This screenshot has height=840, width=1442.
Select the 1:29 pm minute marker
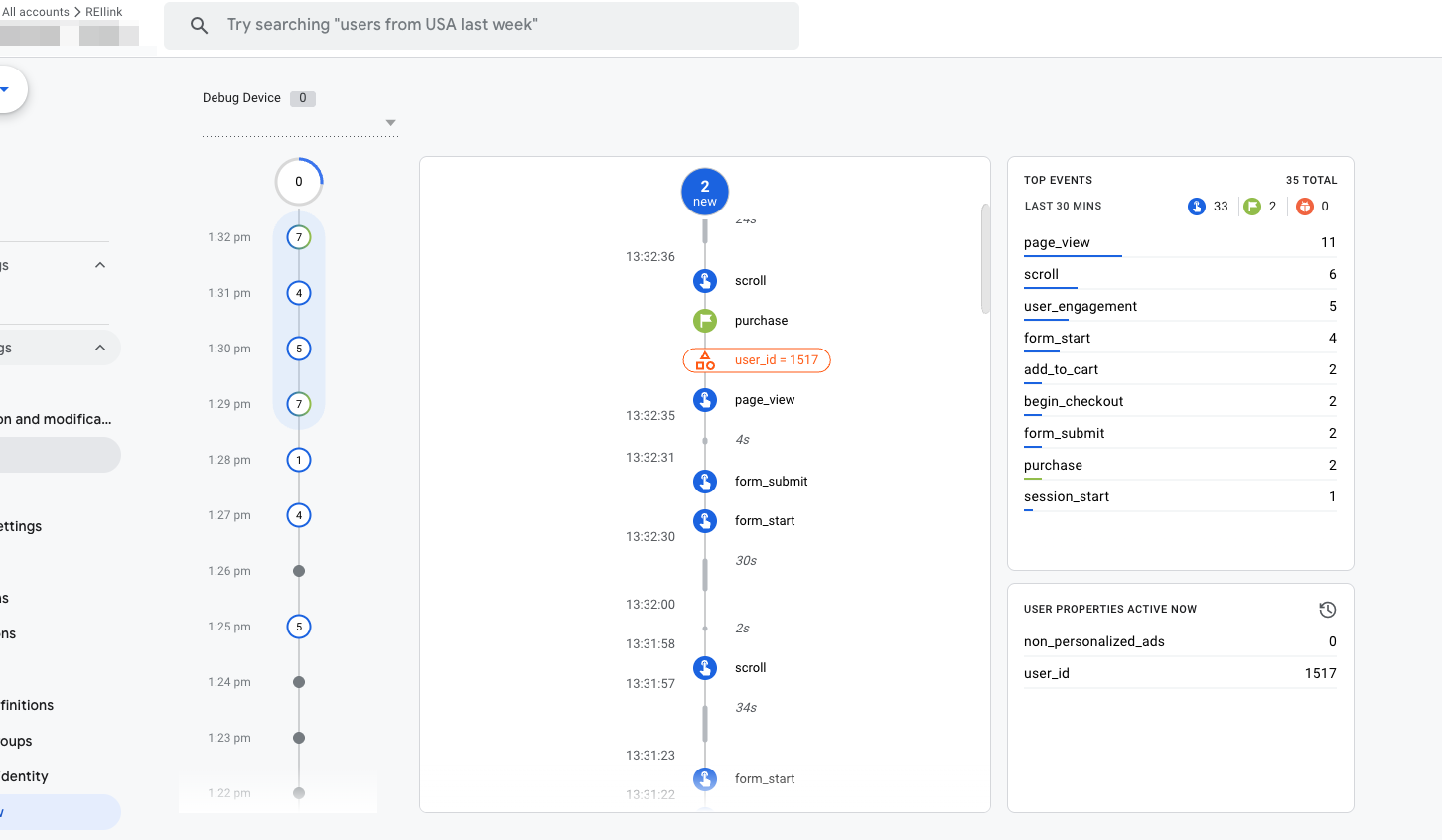[x=299, y=404]
